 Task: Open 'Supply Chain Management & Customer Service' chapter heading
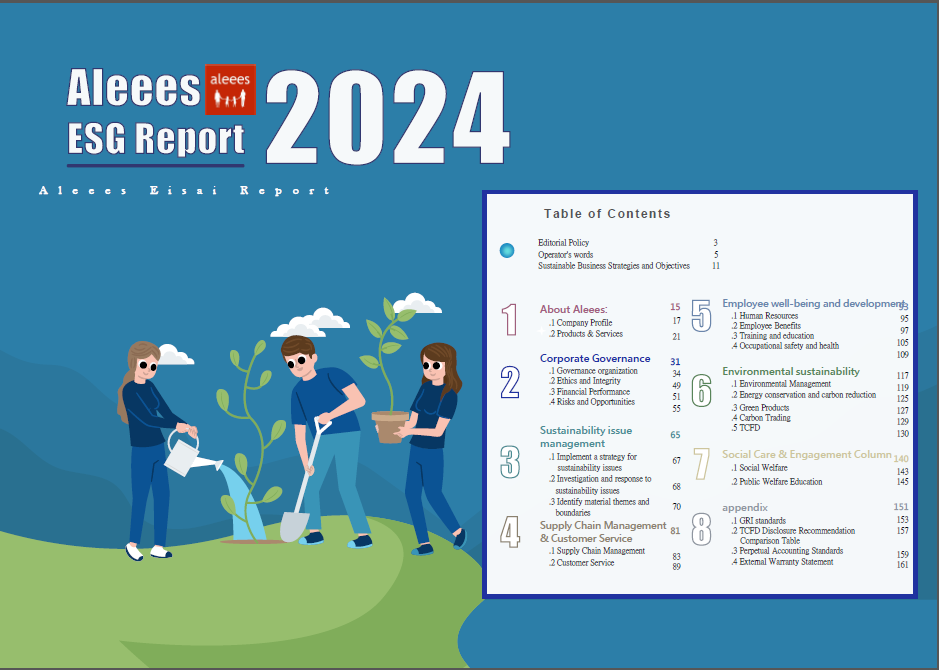click(x=603, y=532)
